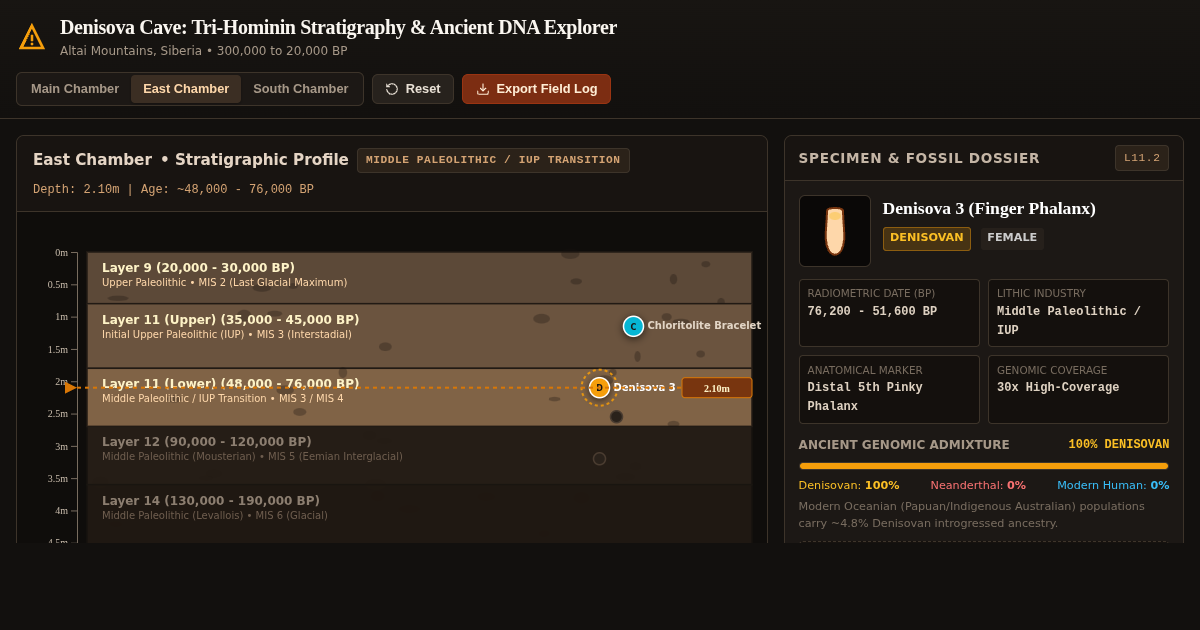Click the FEMALE sex tag
This screenshot has height=630, width=1200.
click(x=1012, y=238)
